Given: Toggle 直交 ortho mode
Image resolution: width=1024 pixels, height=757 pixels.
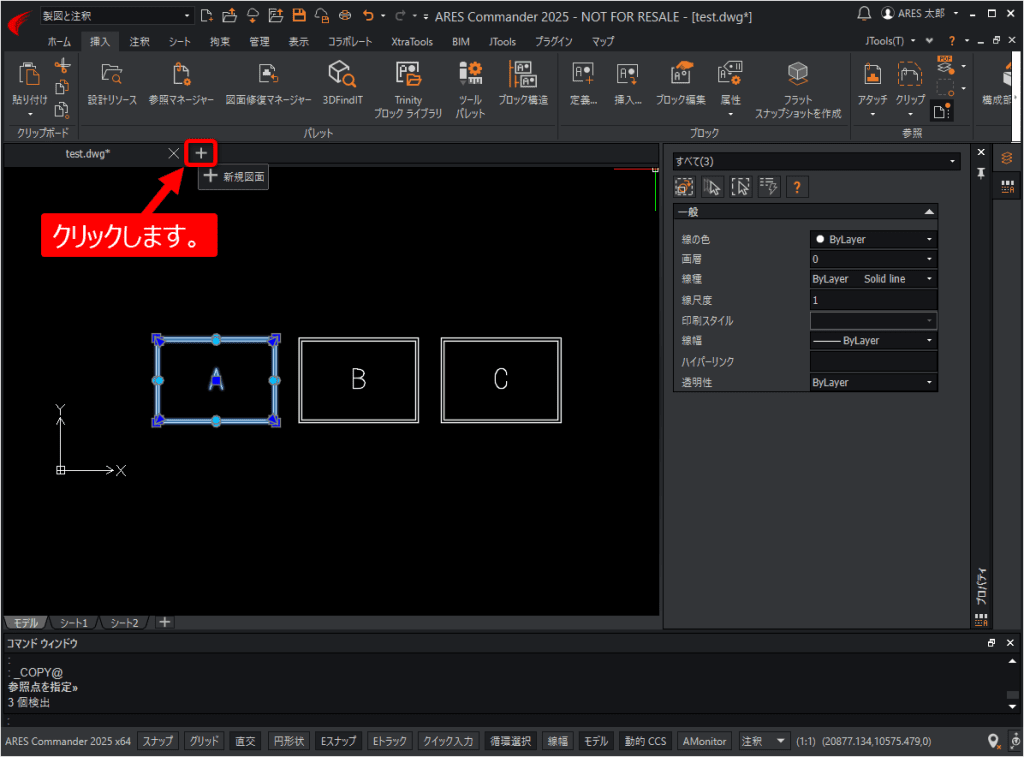Looking at the screenshot, I should pos(246,741).
